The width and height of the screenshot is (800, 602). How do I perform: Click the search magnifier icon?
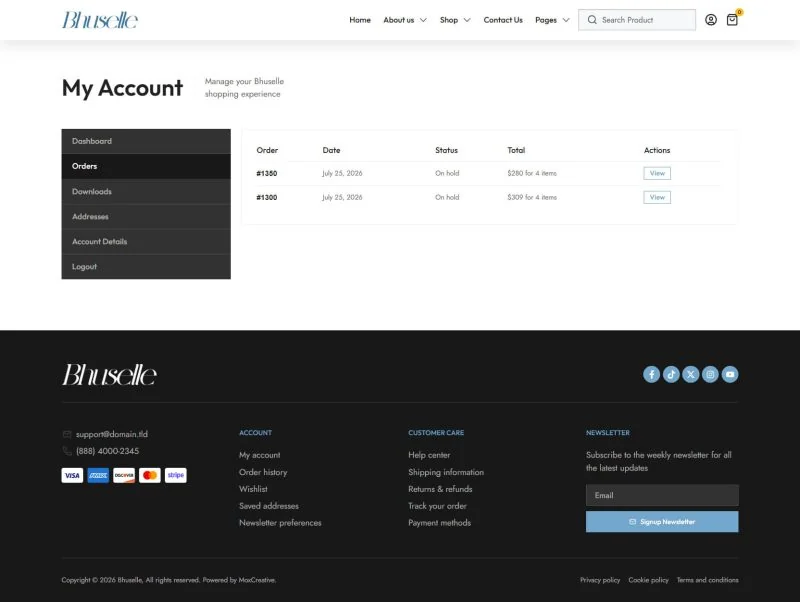tap(592, 20)
